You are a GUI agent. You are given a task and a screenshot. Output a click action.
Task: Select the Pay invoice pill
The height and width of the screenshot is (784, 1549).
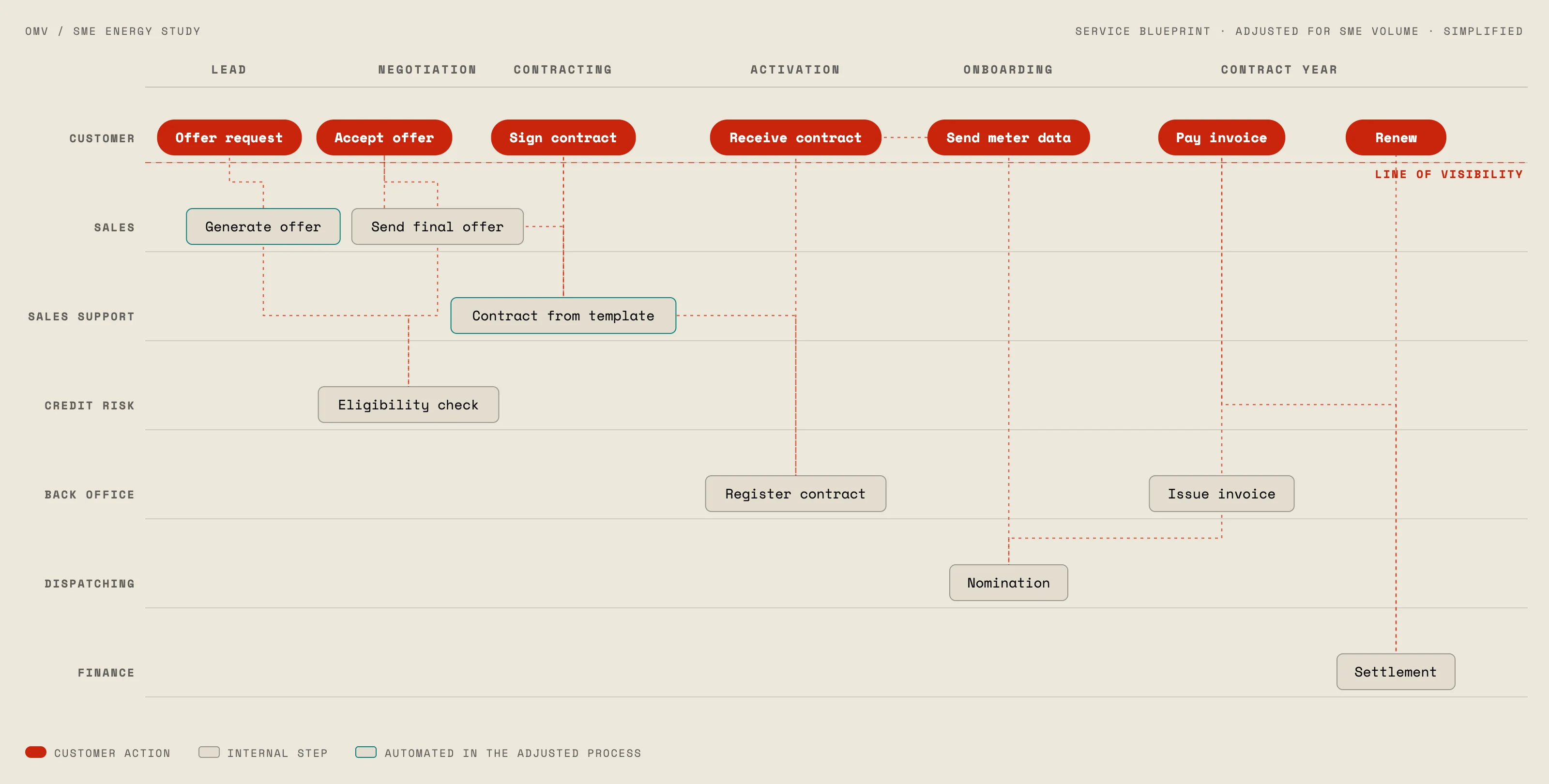pyautogui.click(x=1221, y=137)
